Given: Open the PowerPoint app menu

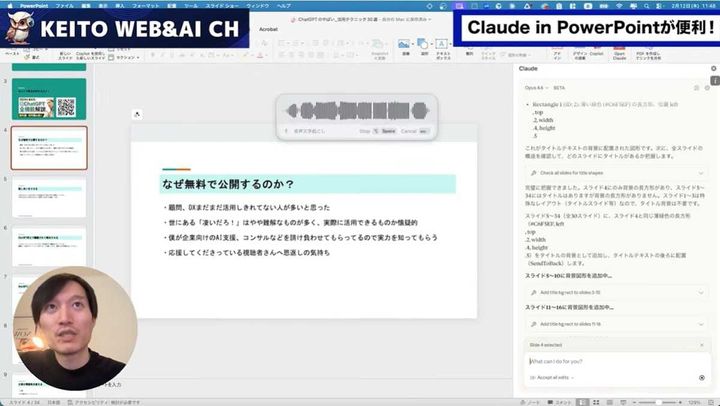Looking at the screenshot, I should [x=34, y=6].
